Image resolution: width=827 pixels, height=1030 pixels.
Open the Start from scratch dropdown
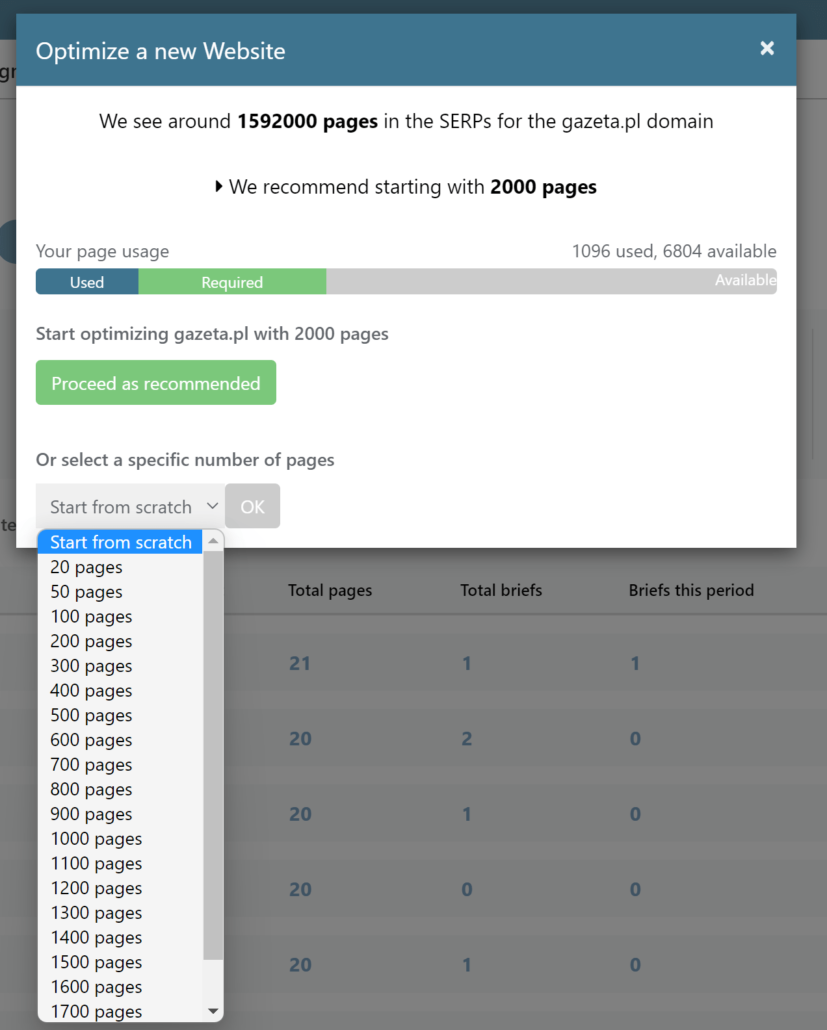point(130,506)
